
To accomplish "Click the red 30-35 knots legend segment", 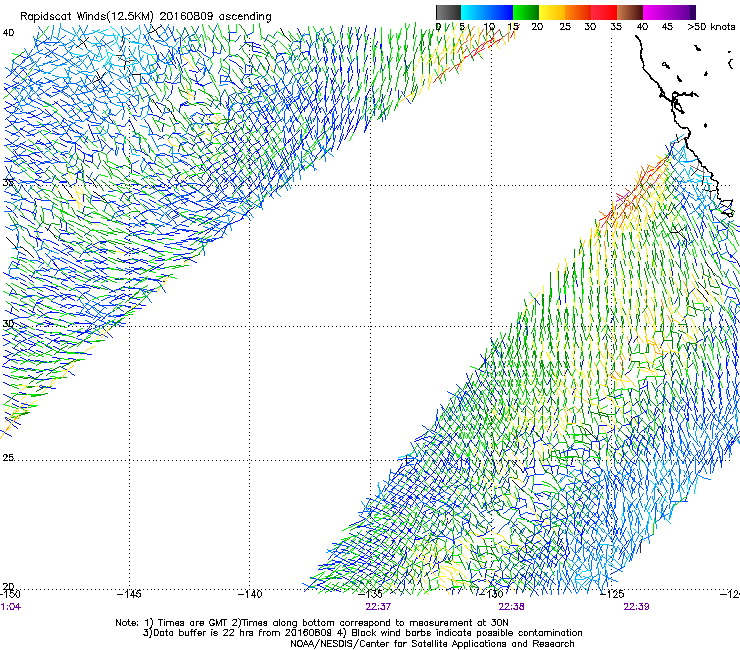I will click(x=604, y=12).
